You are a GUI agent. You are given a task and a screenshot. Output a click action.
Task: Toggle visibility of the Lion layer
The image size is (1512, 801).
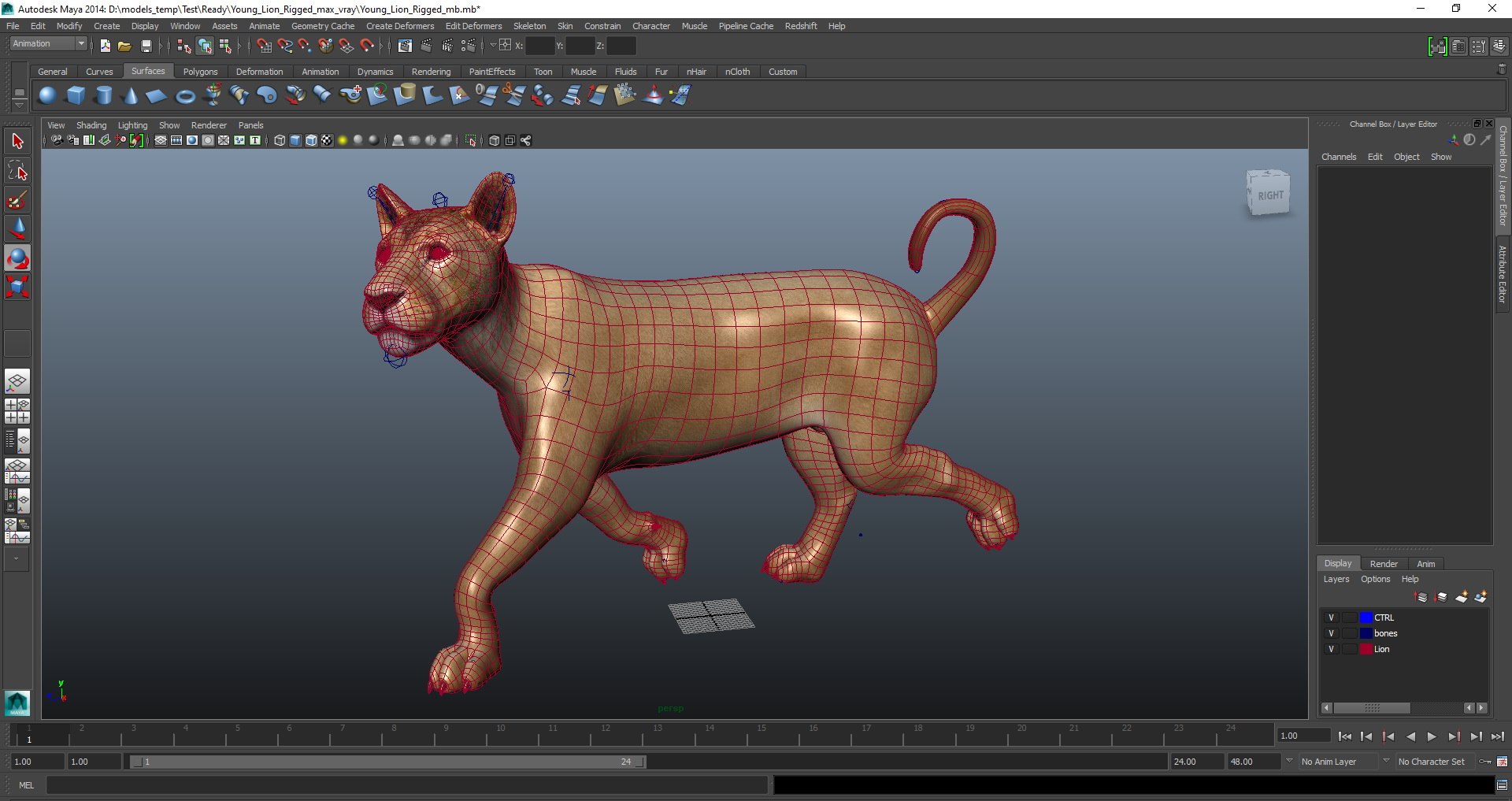coord(1331,649)
